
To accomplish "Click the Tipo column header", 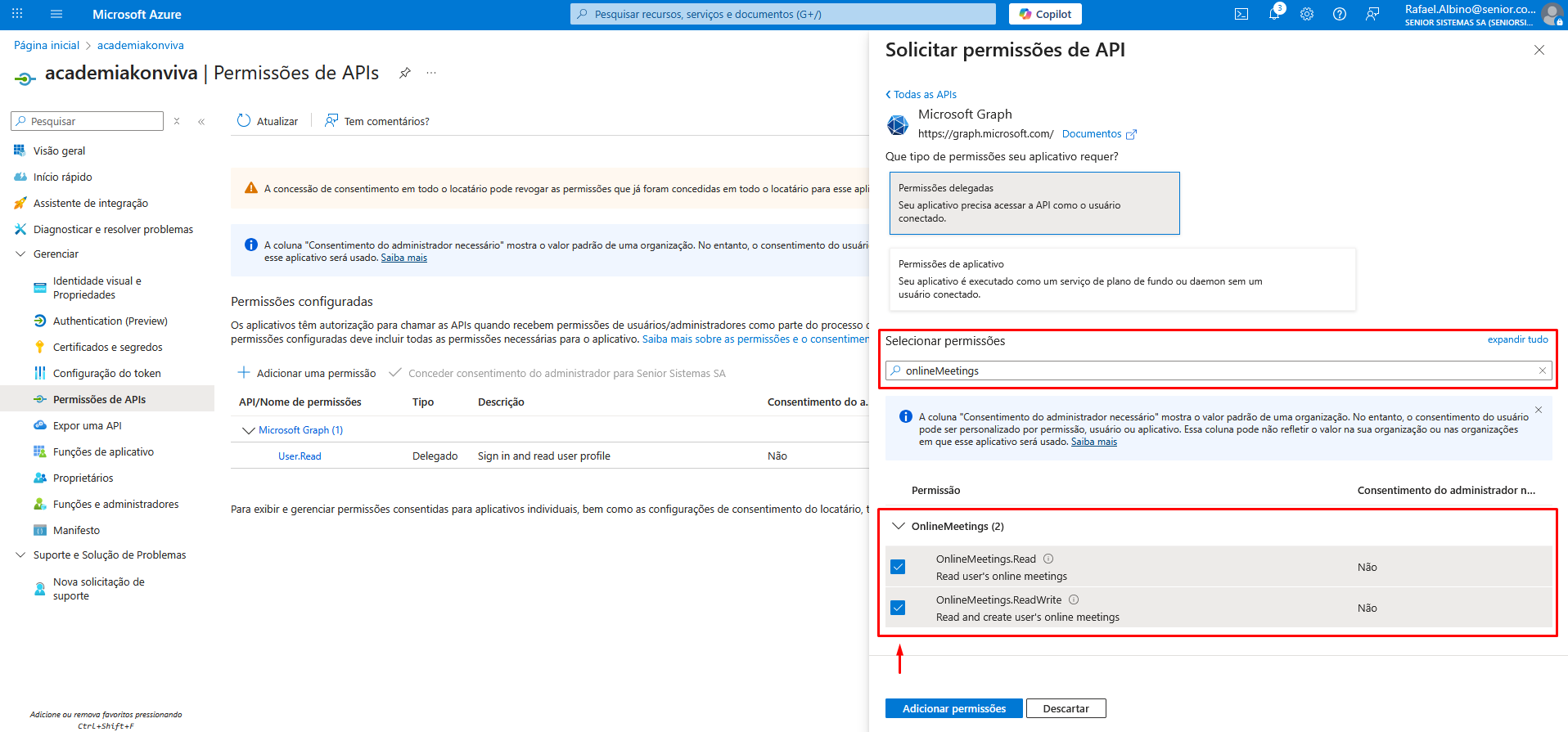I will 423,402.
